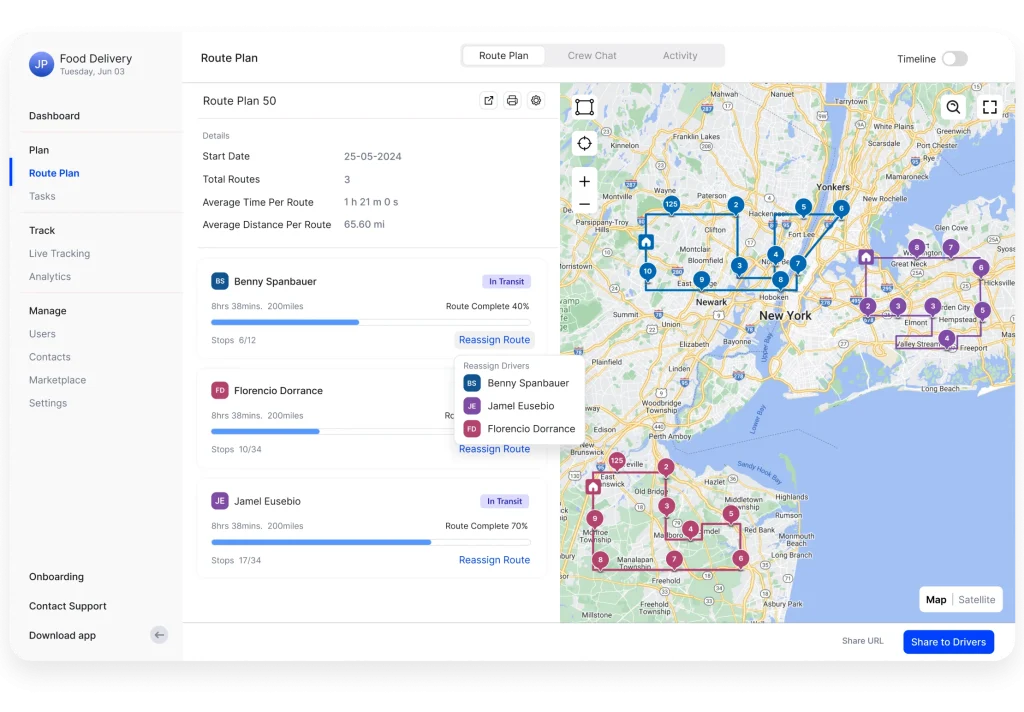Click red route home depot marker
Viewport: 1024px width, 712px height.
point(593,487)
